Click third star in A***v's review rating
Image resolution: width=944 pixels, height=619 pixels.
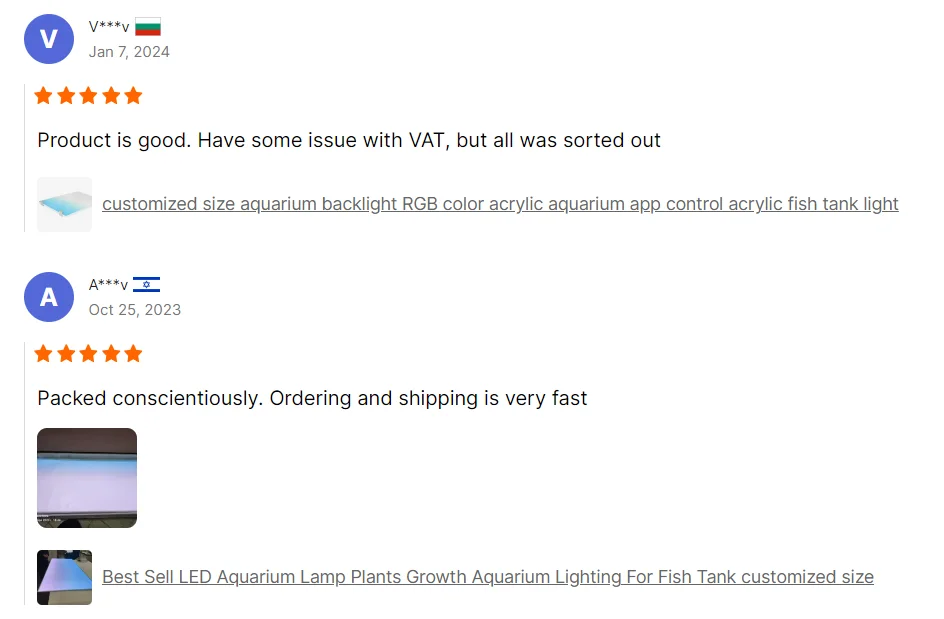88,354
